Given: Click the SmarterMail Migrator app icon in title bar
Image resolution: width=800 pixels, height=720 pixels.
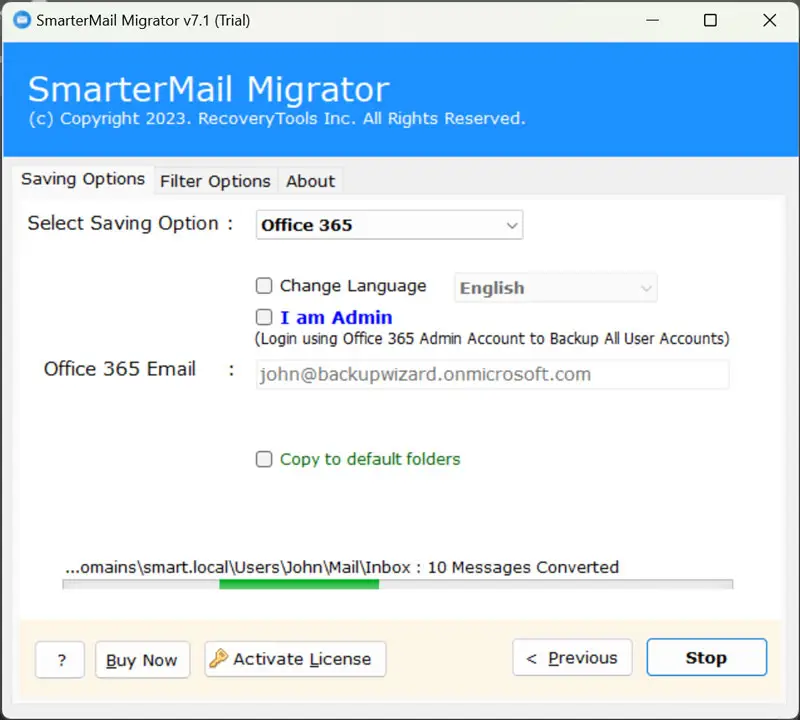Looking at the screenshot, I should click(x=22, y=20).
